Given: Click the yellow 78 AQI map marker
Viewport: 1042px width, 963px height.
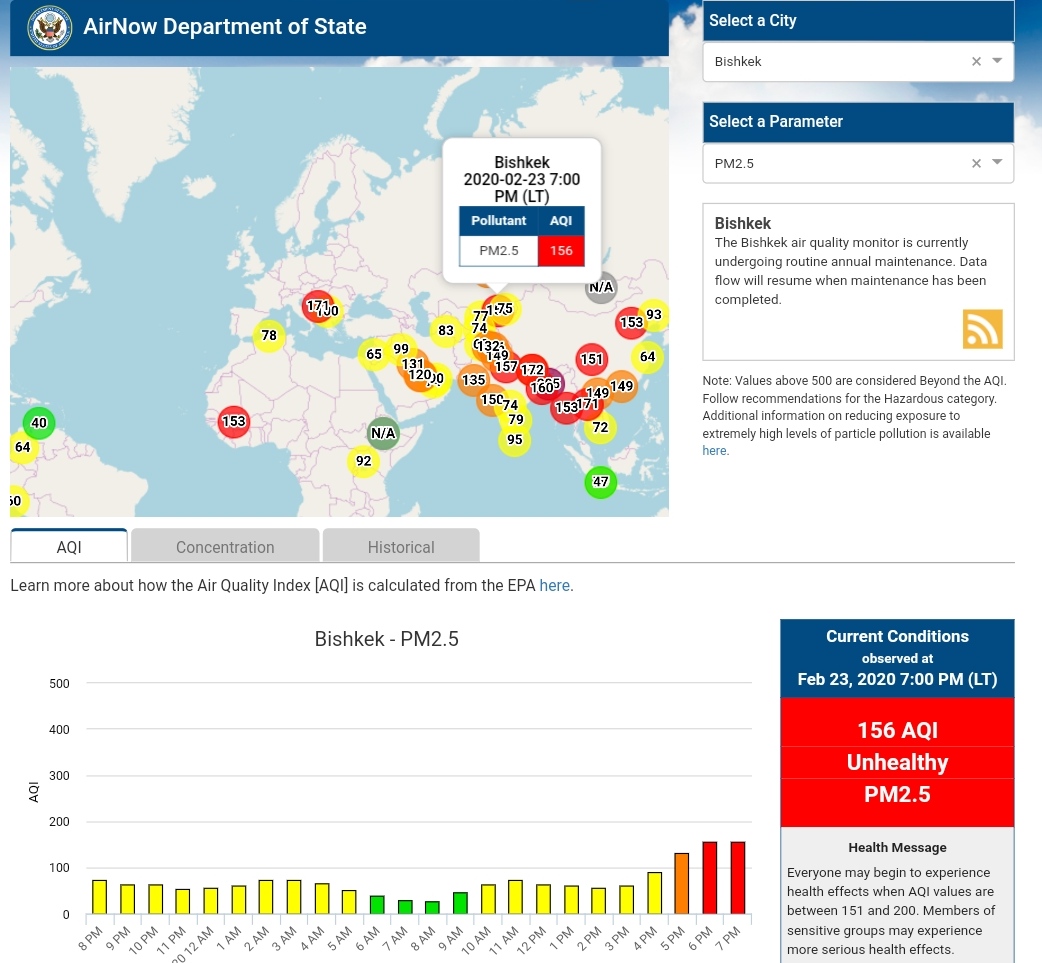Looking at the screenshot, I should (268, 336).
